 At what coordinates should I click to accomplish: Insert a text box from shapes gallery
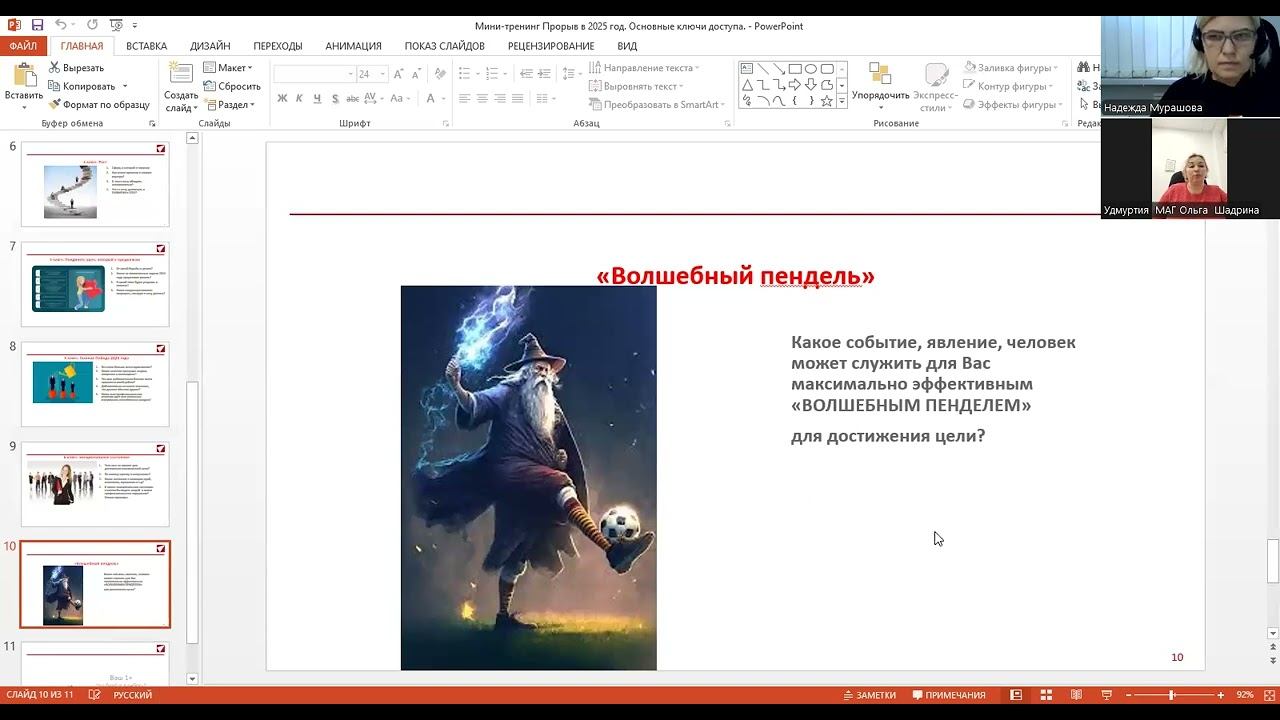coord(747,69)
